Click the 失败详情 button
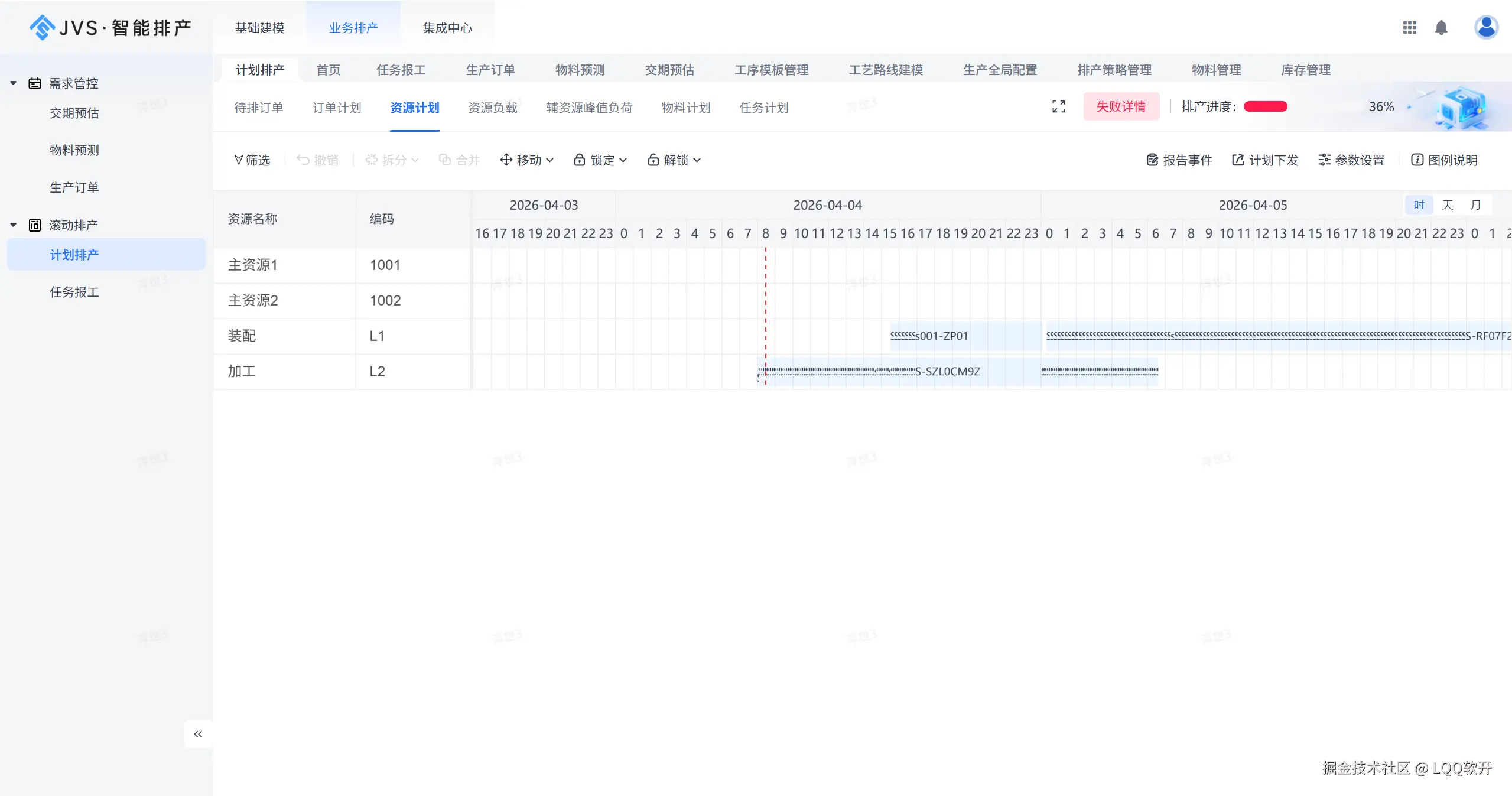Viewport: 1512px width, 796px height. pyautogui.click(x=1121, y=106)
